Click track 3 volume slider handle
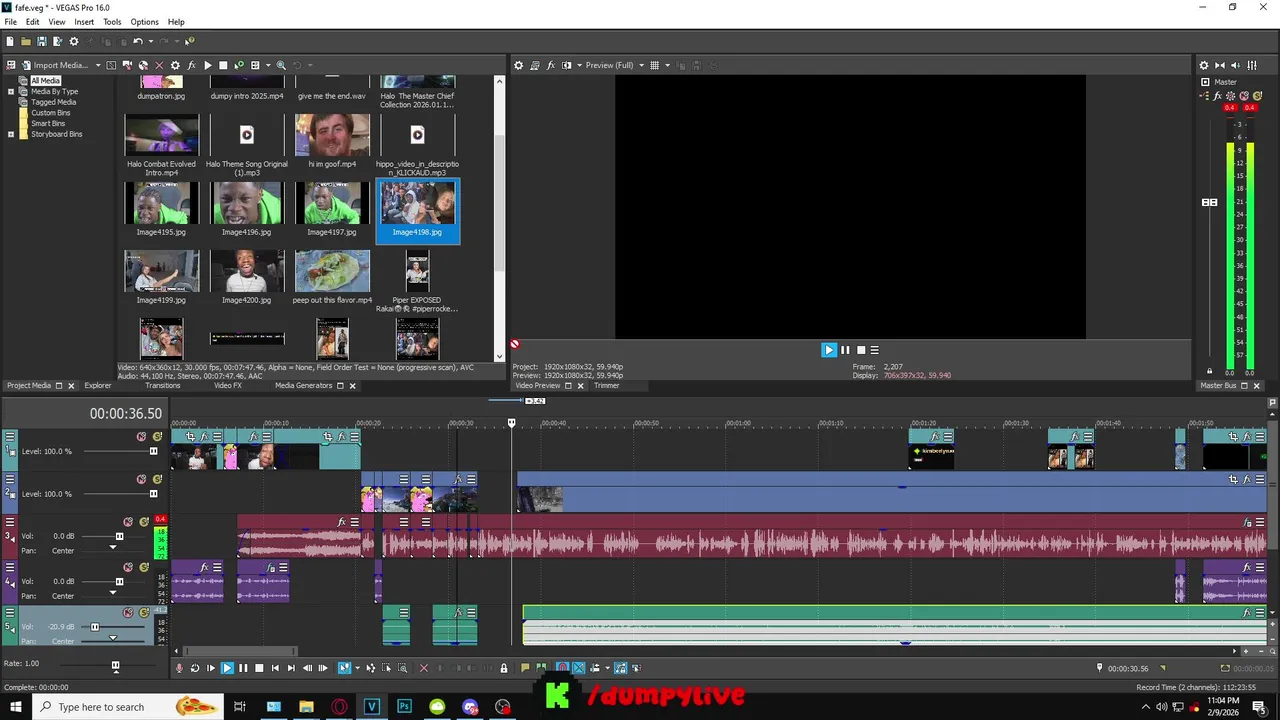This screenshot has height=720, width=1280. click(119, 536)
